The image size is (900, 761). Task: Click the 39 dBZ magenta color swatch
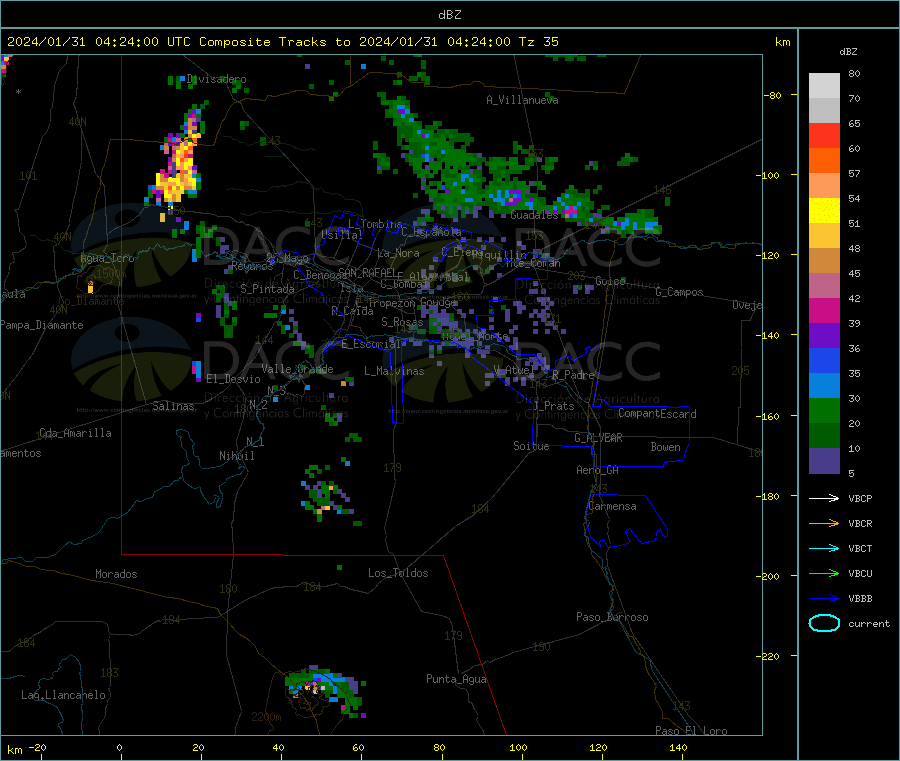click(x=824, y=310)
